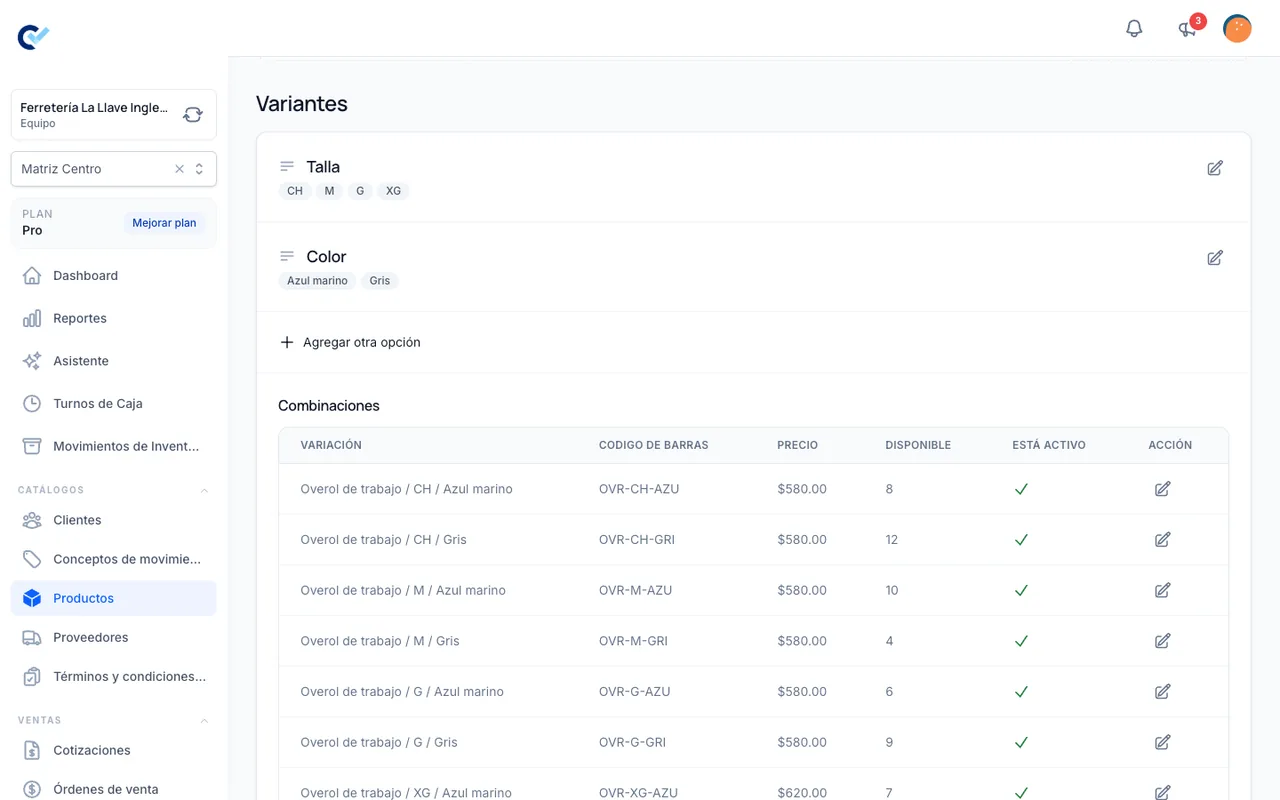Edit the M / Azul marino combination
The height and width of the screenshot is (800, 1280).
click(x=1162, y=591)
